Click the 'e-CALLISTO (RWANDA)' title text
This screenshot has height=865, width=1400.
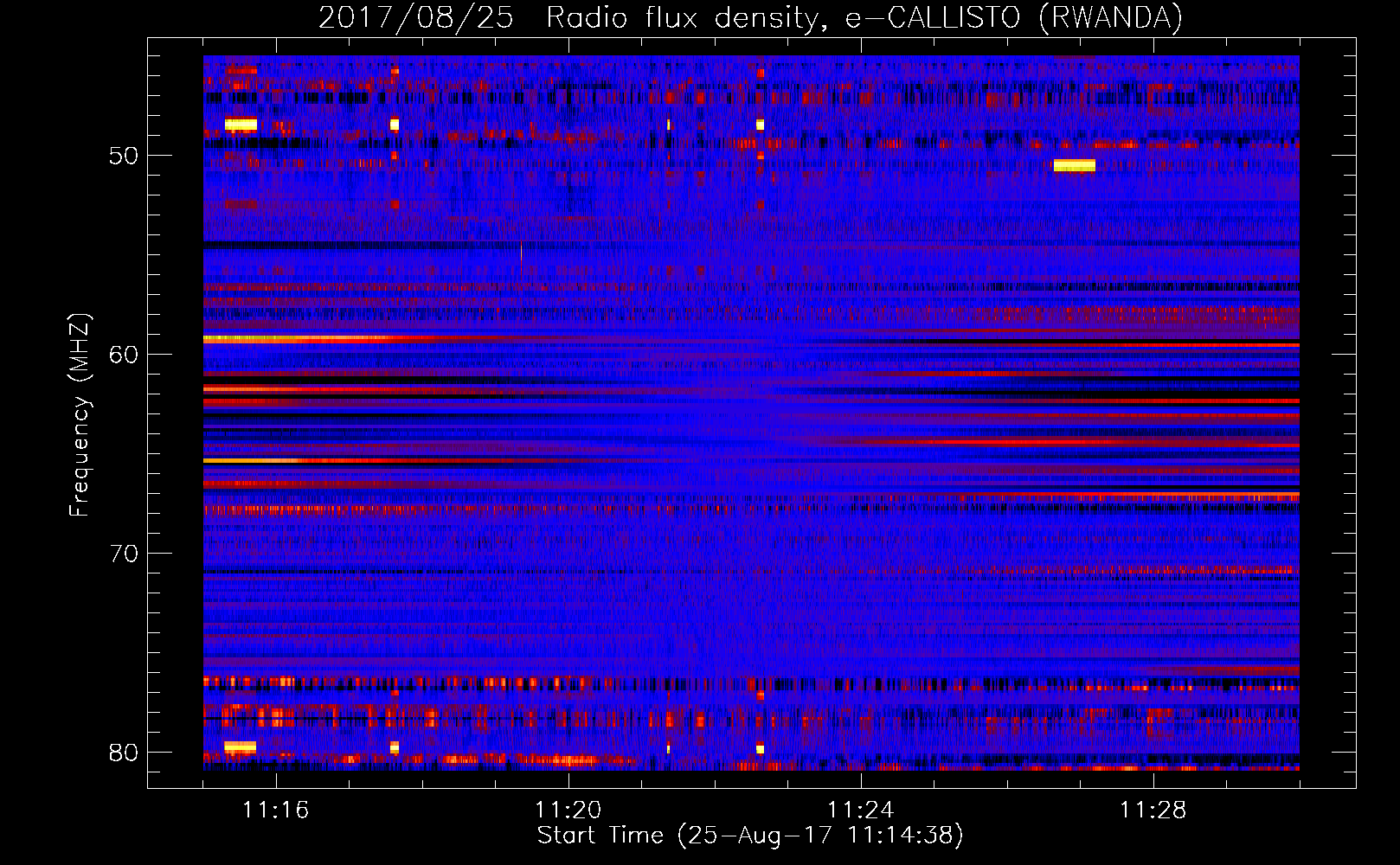[1013, 18]
